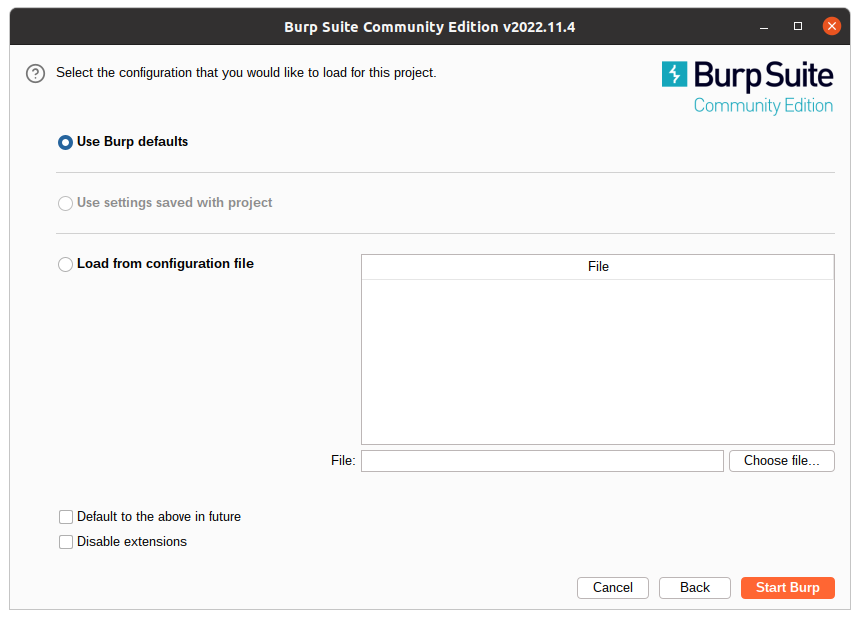Click the Cancel button
This screenshot has height=619, width=860.
tap(613, 588)
